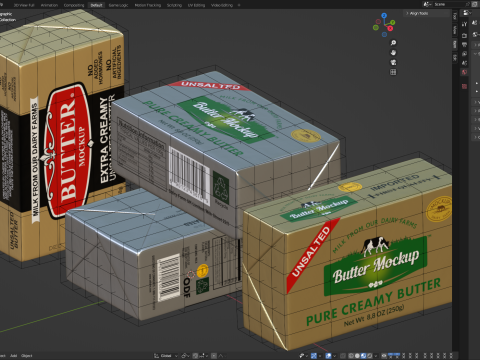Click the Scene name field
The image size is (480, 360).
(450, 4)
